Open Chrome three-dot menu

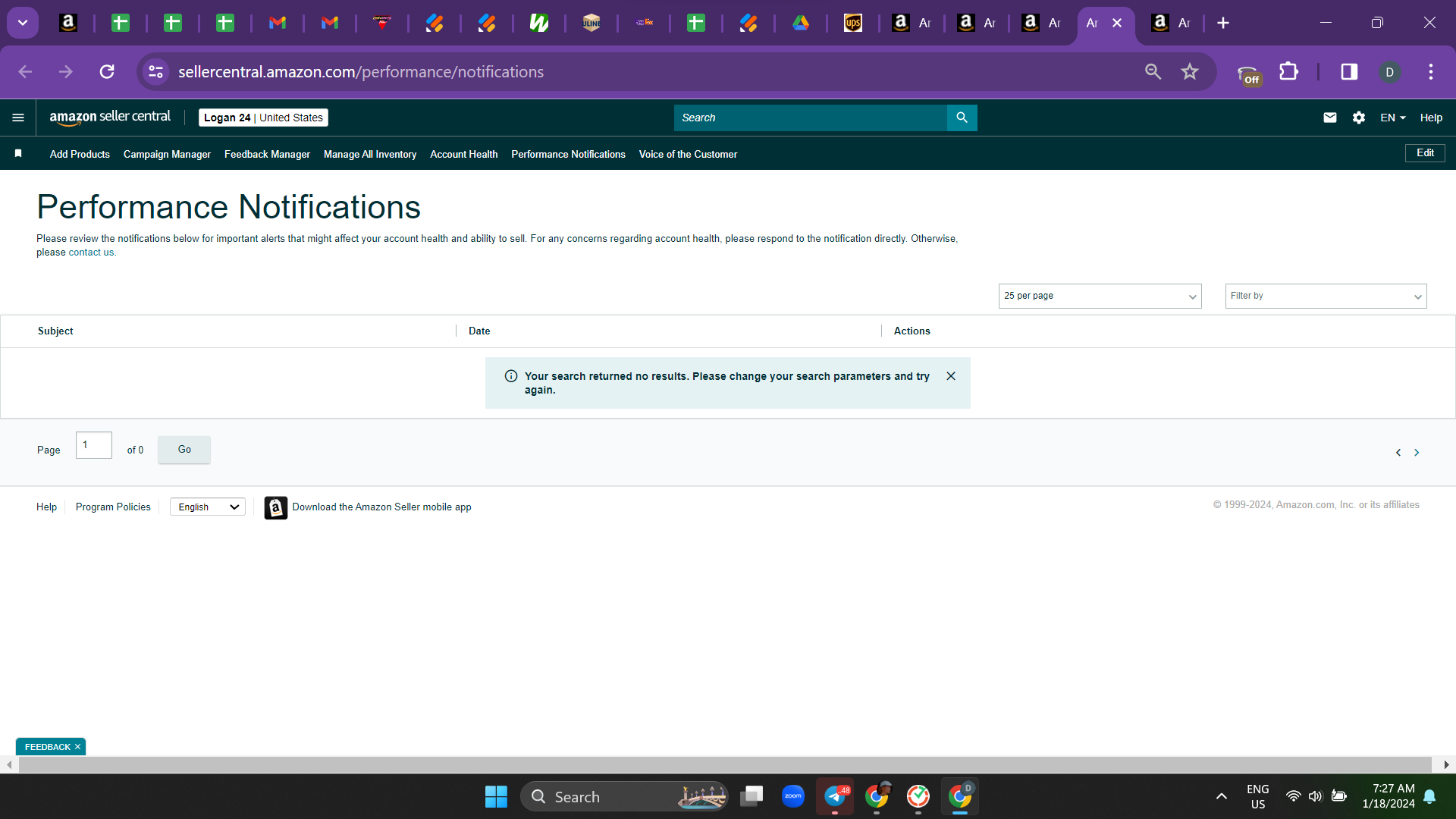(x=1430, y=72)
